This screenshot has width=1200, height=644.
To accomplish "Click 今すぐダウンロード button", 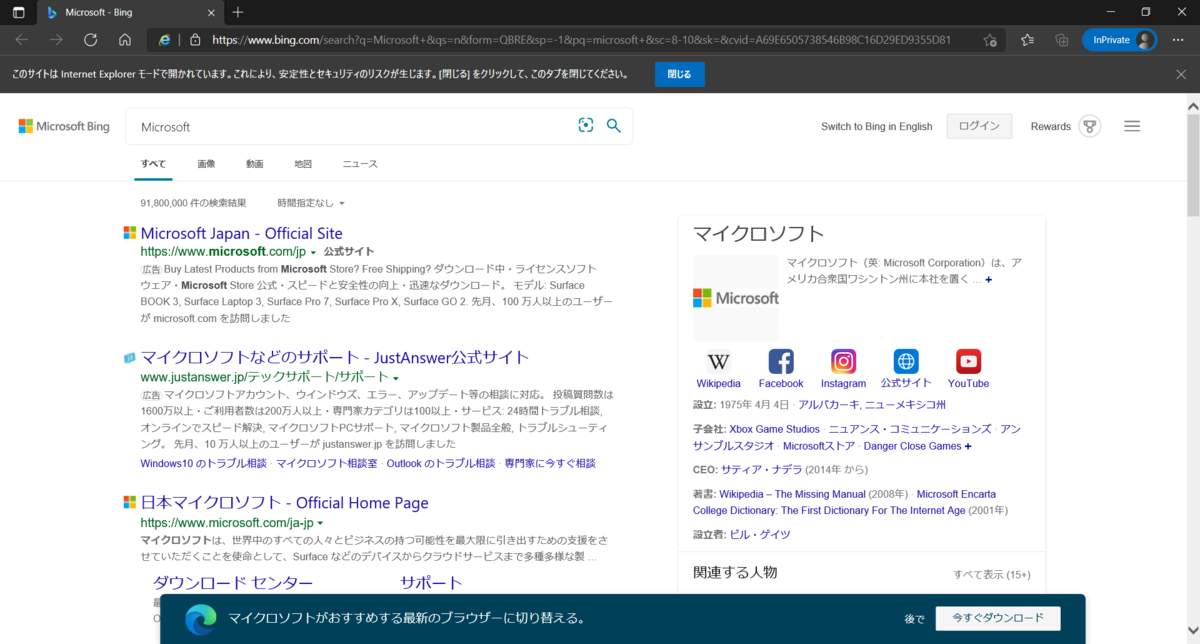I will [998, 618].
